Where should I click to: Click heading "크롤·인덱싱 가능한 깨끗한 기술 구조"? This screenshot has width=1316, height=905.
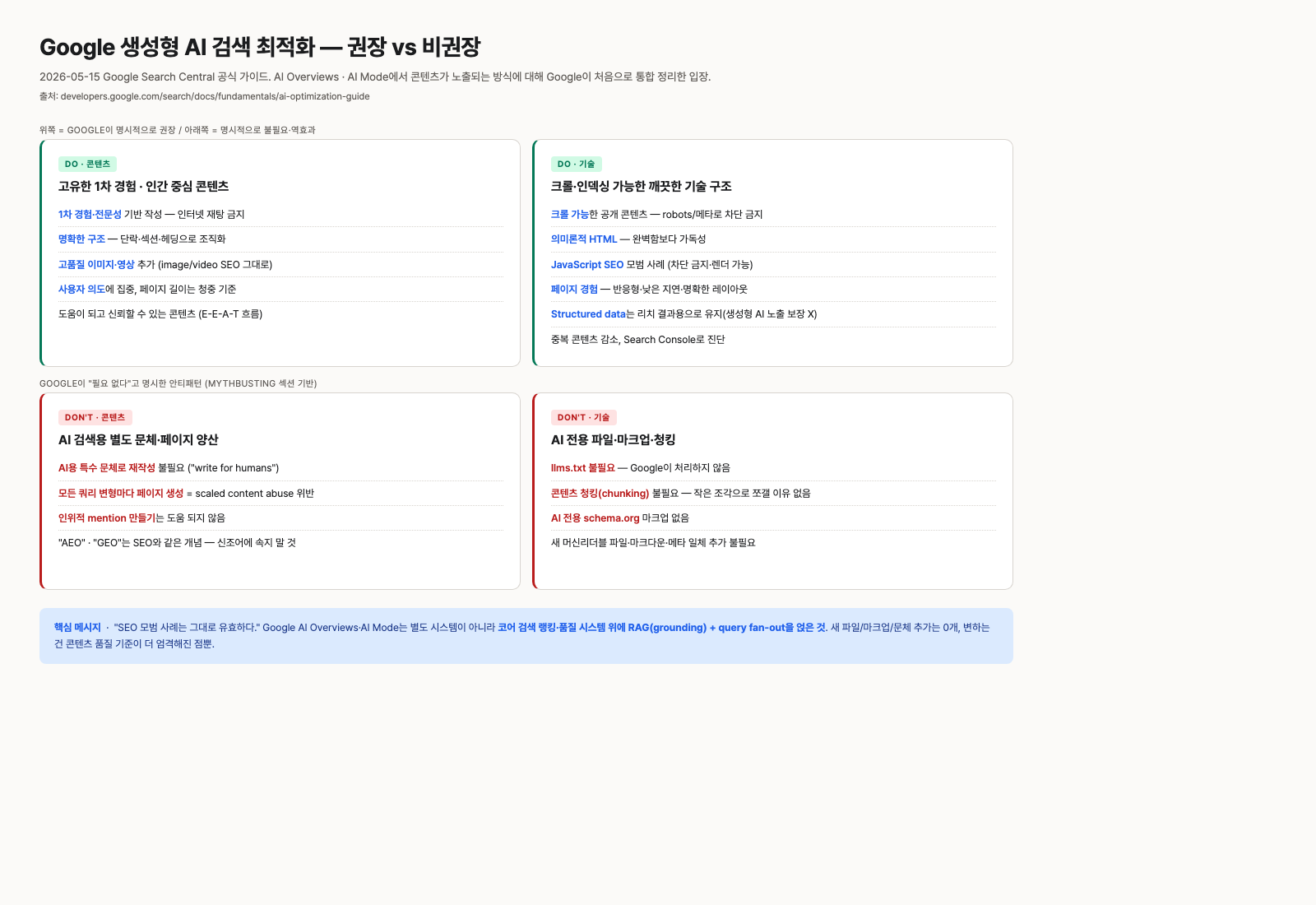pos(642,187)
